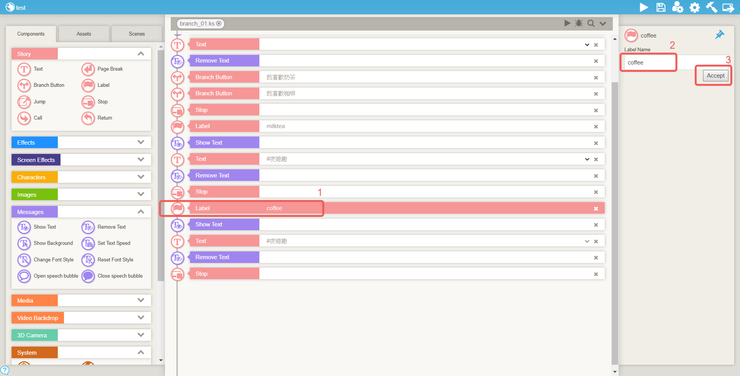Screen dimensions: 740x376
Task: Run the game with top play icon
Action: point(644,7)
